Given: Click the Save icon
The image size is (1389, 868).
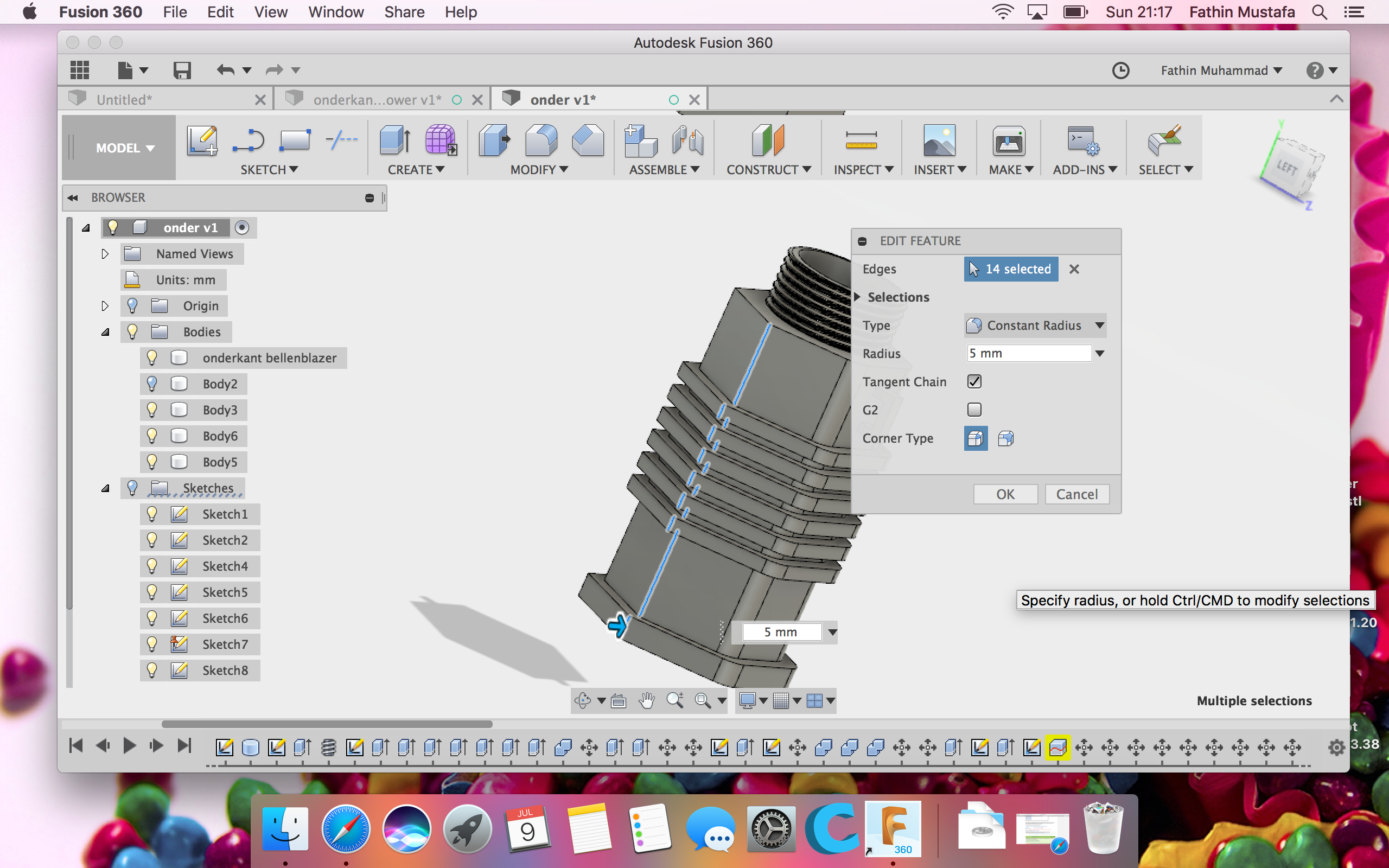Looking at the screenshot, I should 182,71.
